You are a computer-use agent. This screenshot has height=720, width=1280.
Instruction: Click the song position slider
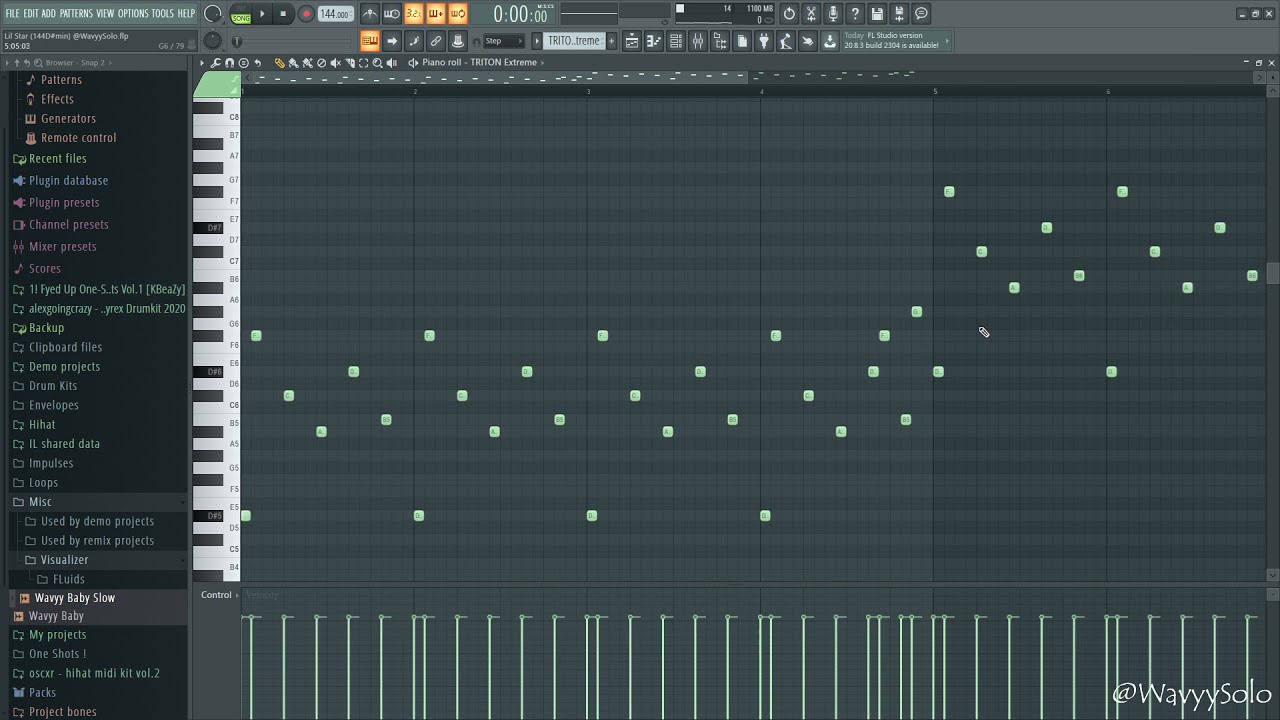click(294, 41)
